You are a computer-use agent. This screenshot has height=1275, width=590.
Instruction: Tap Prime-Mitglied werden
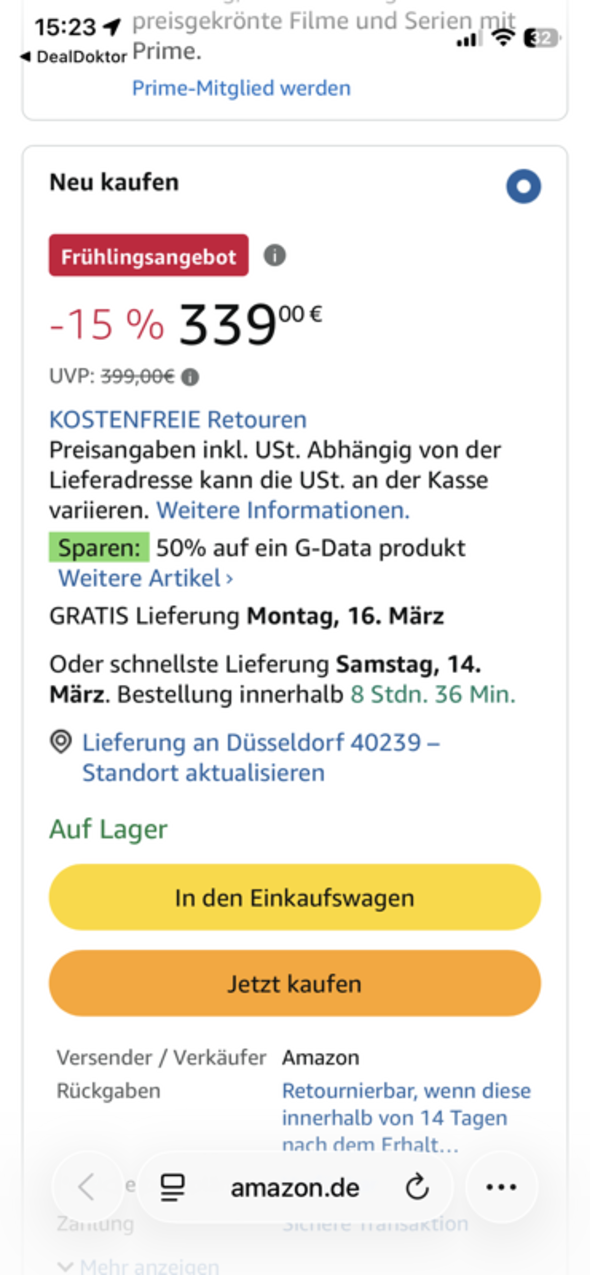pos(240,87)
